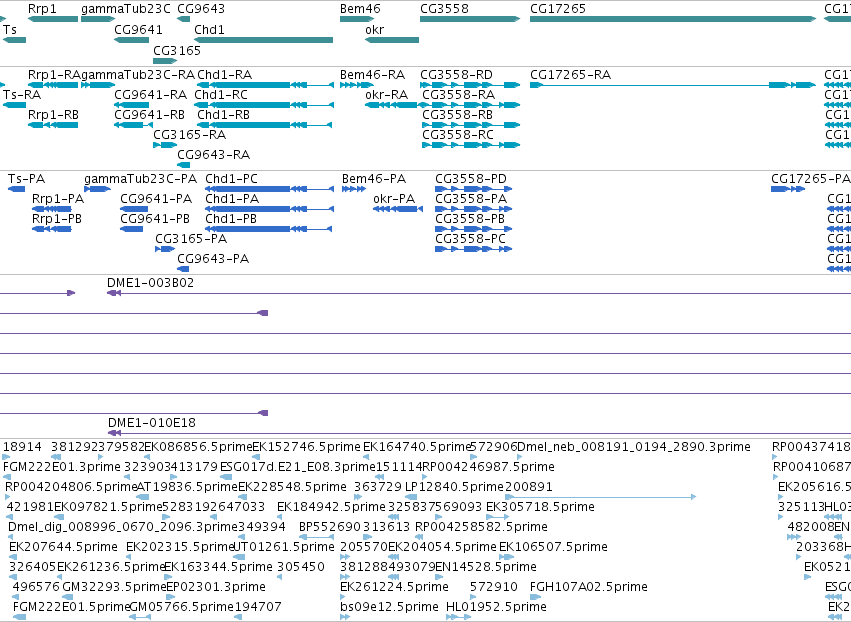This screenshot has width=851, height=622.
Task: Click the CG3558-RD transcript label
Action: point(456,74)
